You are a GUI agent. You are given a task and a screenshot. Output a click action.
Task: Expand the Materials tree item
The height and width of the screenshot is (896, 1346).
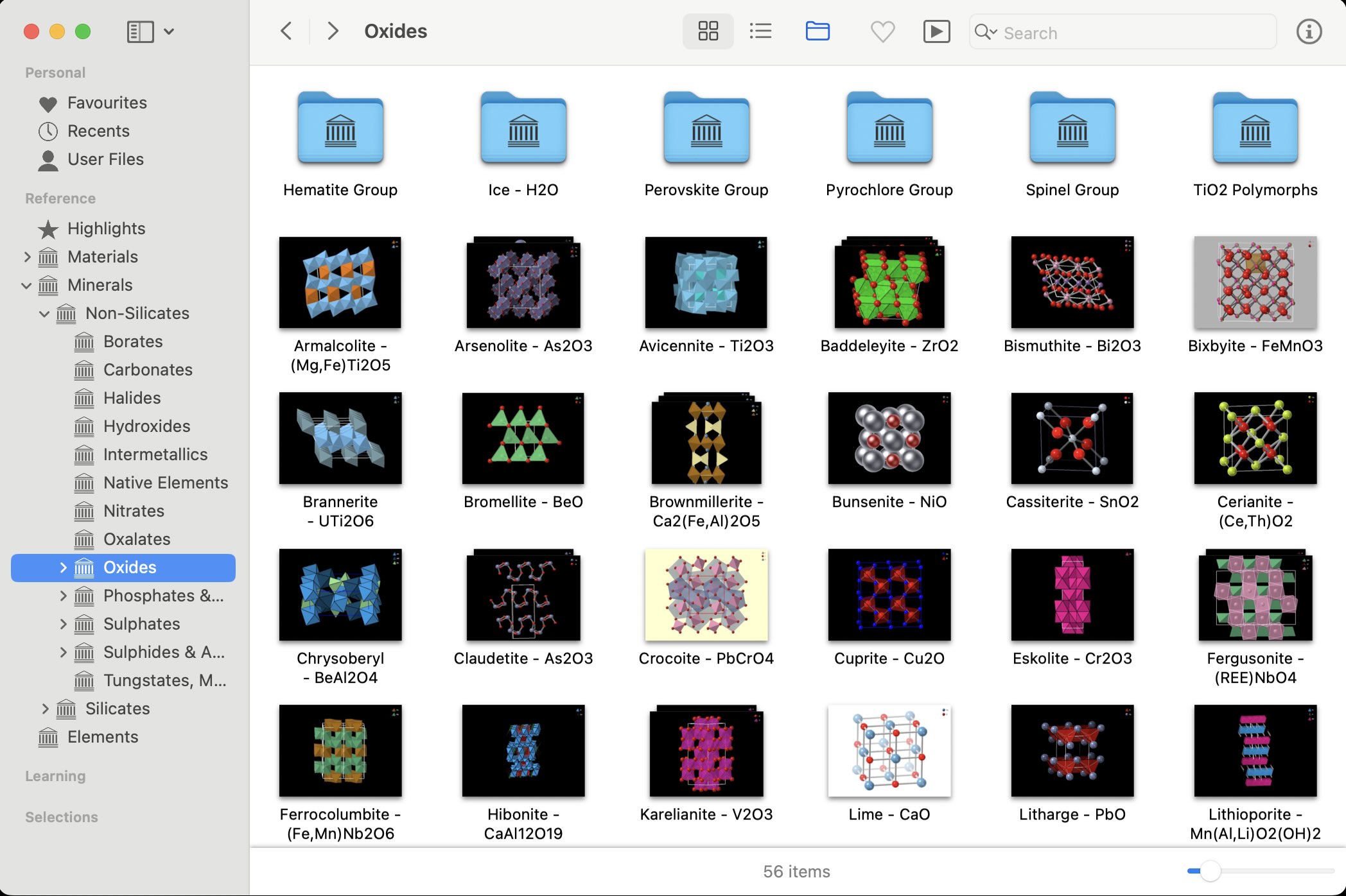pyautogui.click(x=27, y=257)
